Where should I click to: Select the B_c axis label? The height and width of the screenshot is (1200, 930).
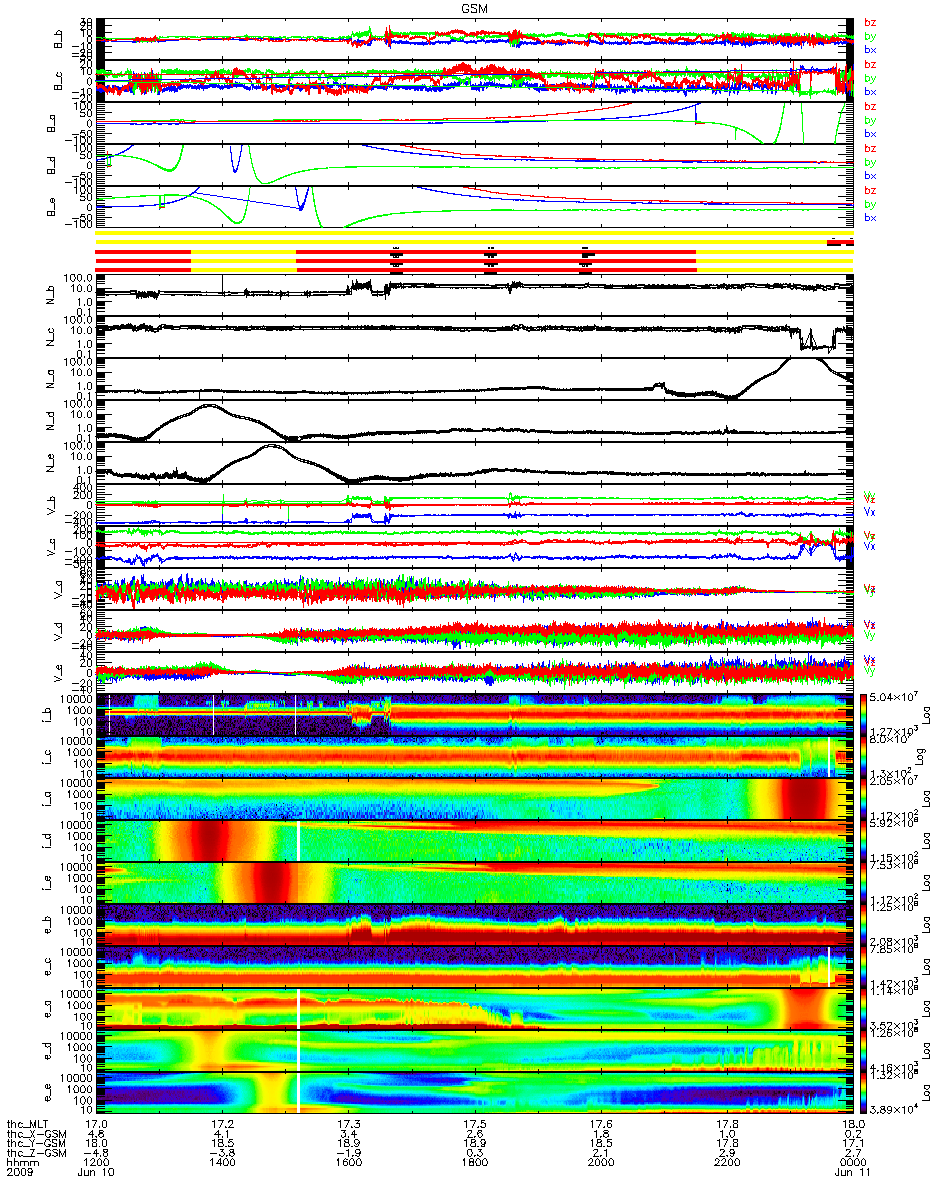(59, 83)
